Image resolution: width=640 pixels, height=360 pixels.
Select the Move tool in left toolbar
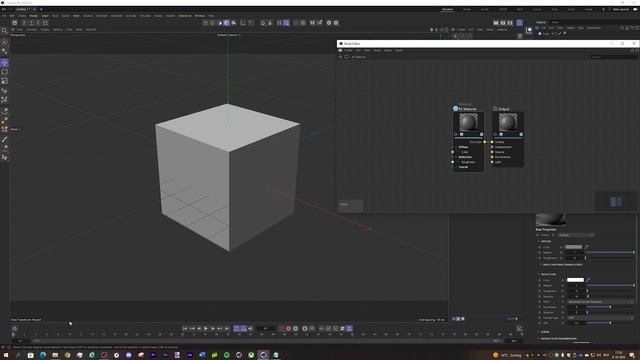(x=4, y=62)
